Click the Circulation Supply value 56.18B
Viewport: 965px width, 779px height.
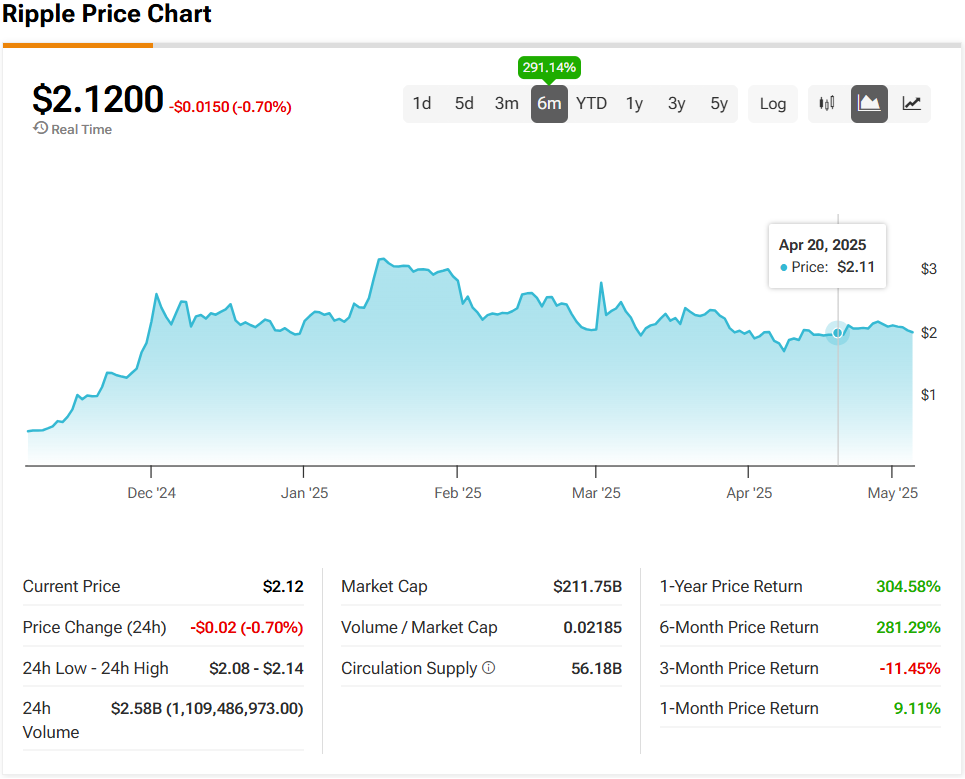596,668
